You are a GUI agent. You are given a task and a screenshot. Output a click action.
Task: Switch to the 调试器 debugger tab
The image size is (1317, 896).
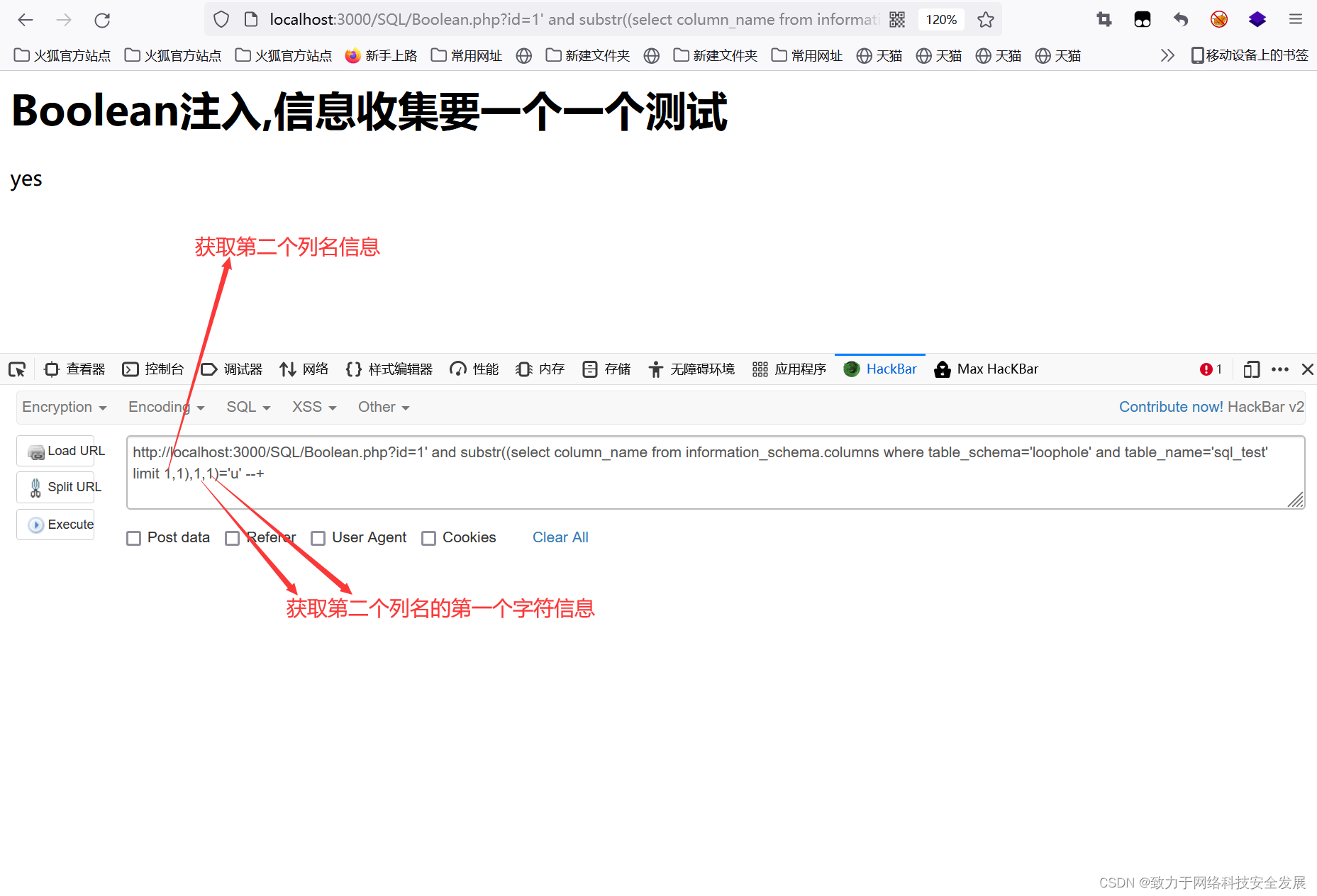pos(232,369)
